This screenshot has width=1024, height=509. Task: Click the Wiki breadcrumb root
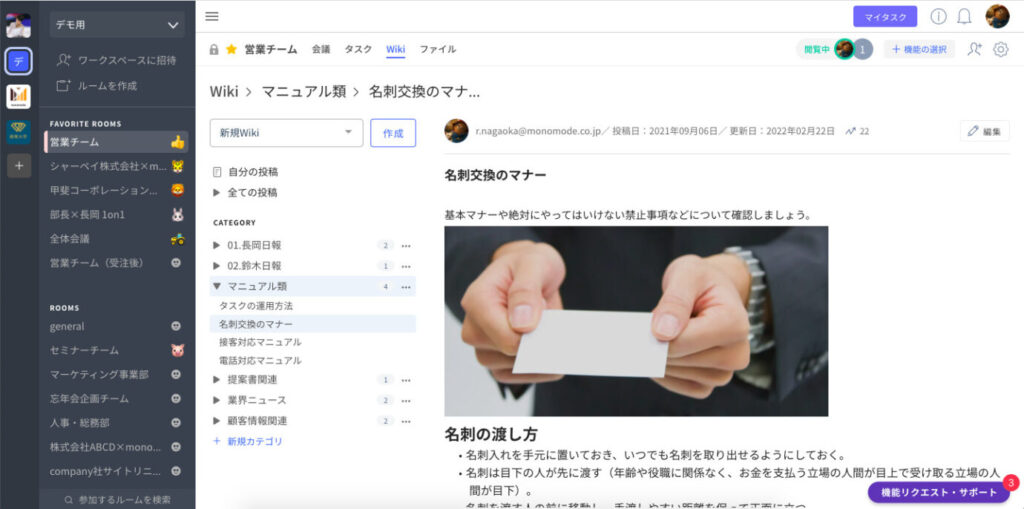(224, 91)
